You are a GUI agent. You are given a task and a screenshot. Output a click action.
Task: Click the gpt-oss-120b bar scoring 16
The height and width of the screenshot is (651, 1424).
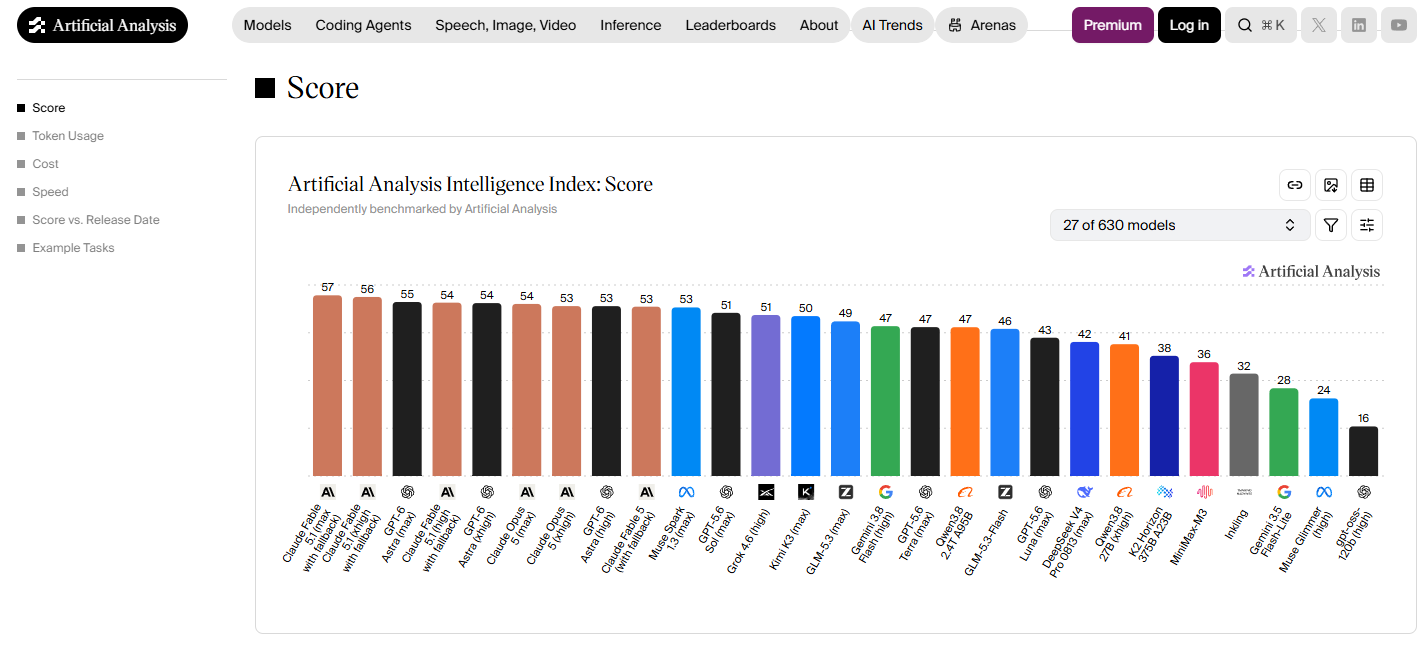[x=1364, y=452]
